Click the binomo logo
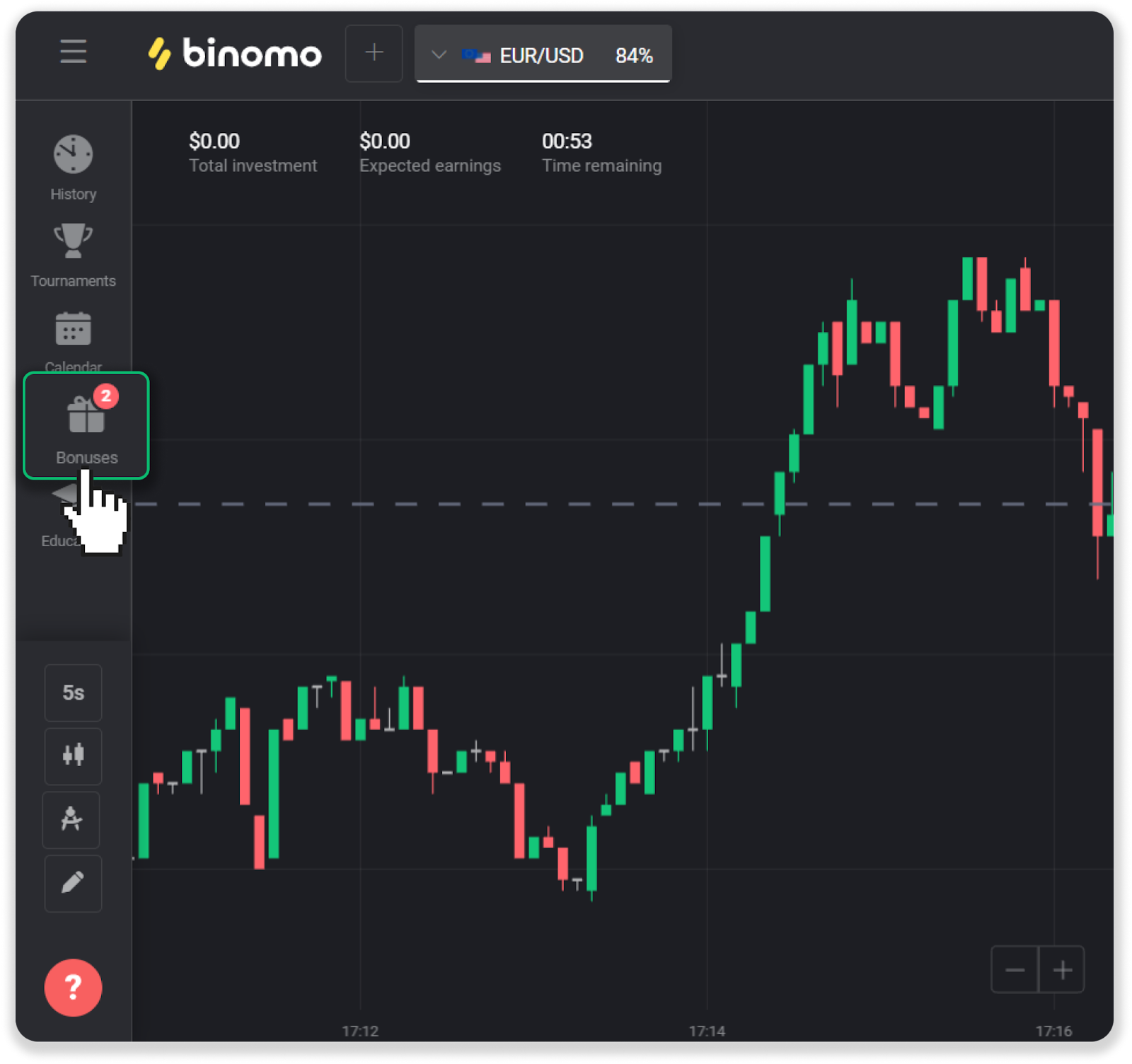 point(234,54)
